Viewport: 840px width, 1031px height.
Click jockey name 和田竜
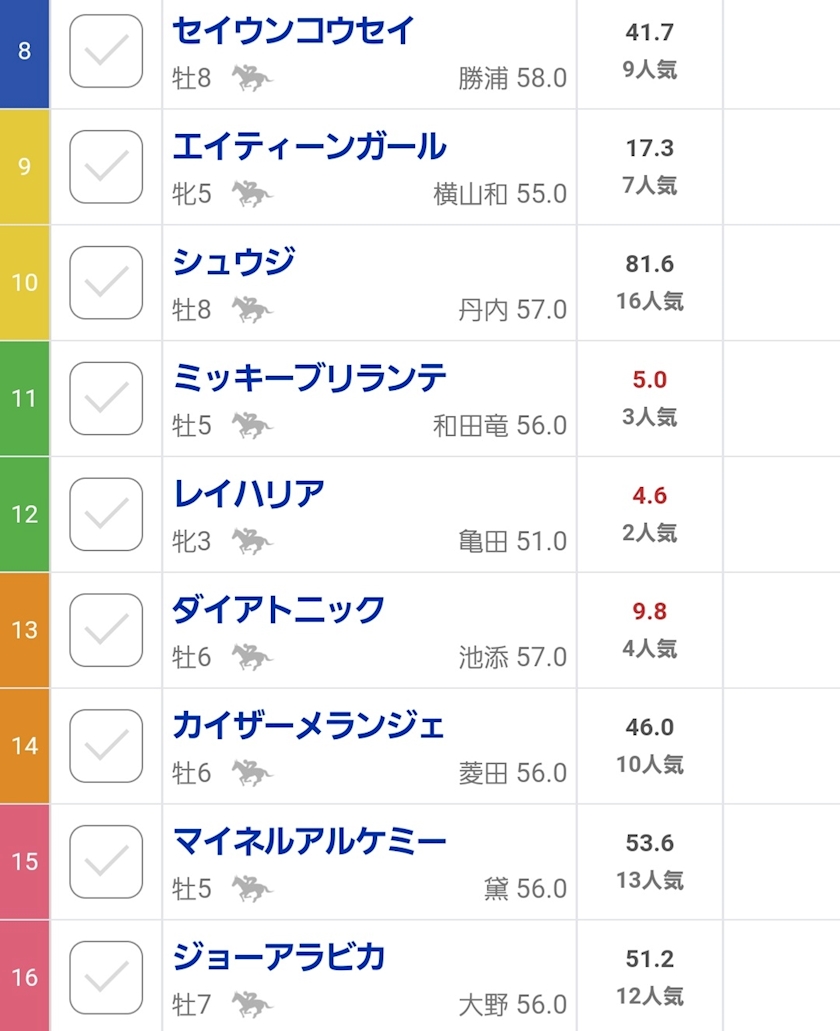[x=471, y=426]
